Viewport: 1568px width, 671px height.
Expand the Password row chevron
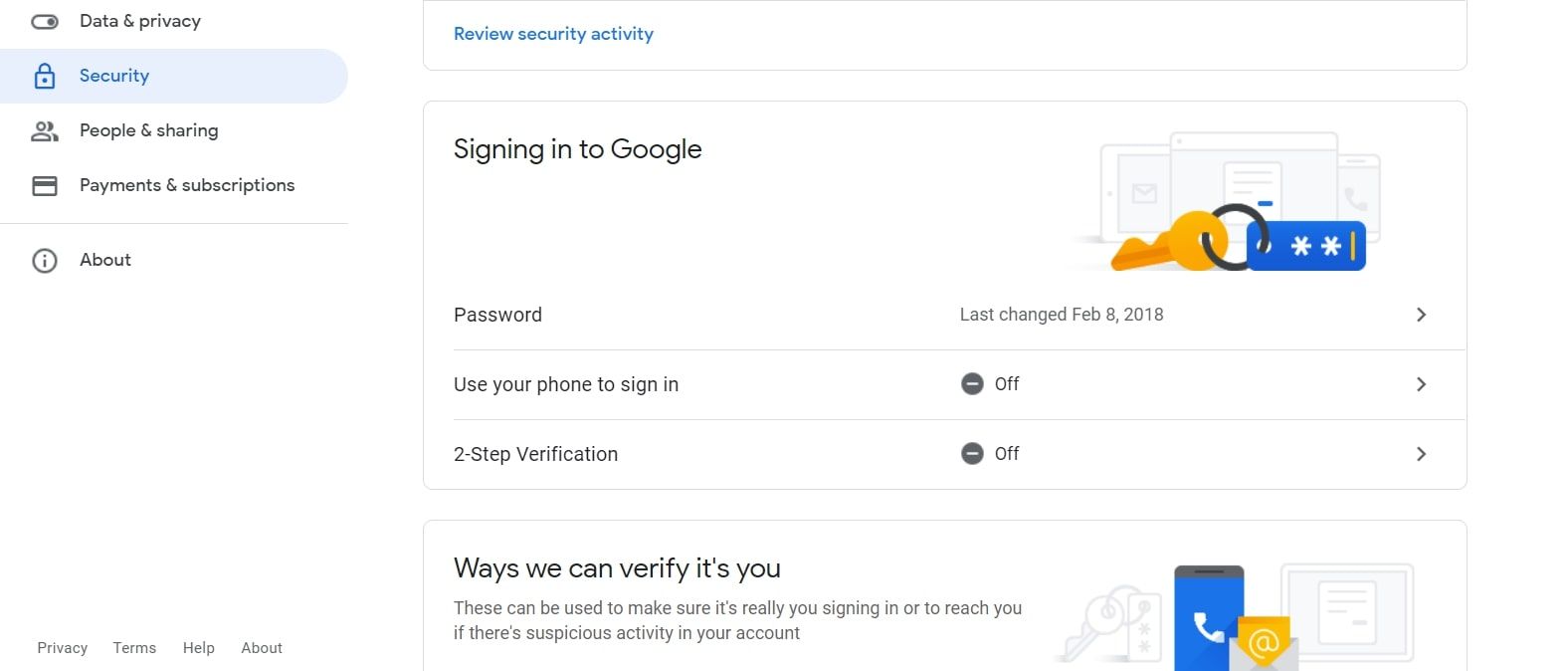click(x=1422, y=314)
